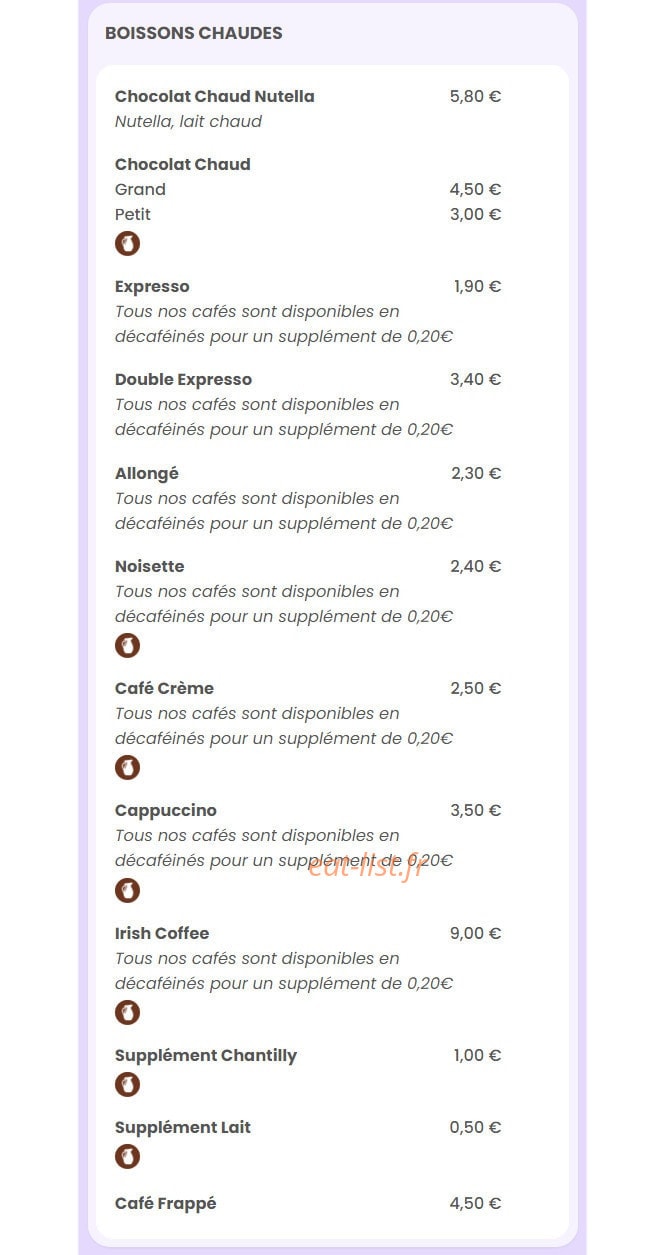Click the milk allergen icon under Irish Coffee

(127, 1012)
